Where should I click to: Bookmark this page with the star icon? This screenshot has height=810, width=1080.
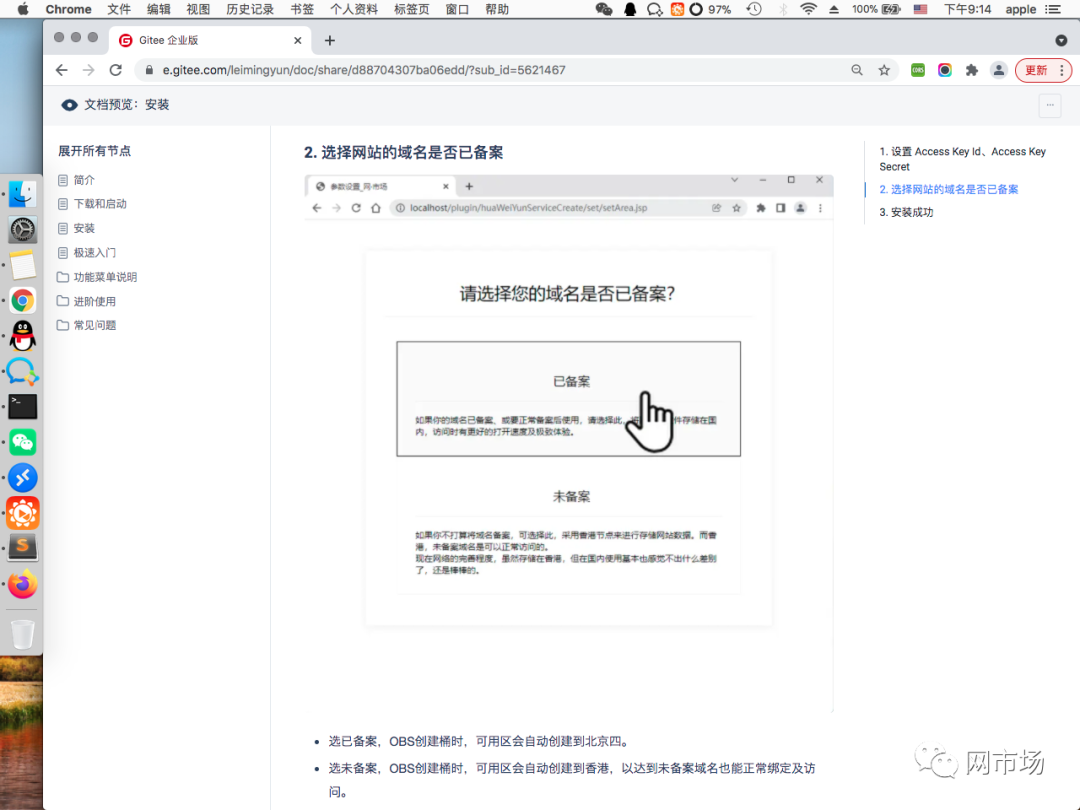[x=884, y=70]
